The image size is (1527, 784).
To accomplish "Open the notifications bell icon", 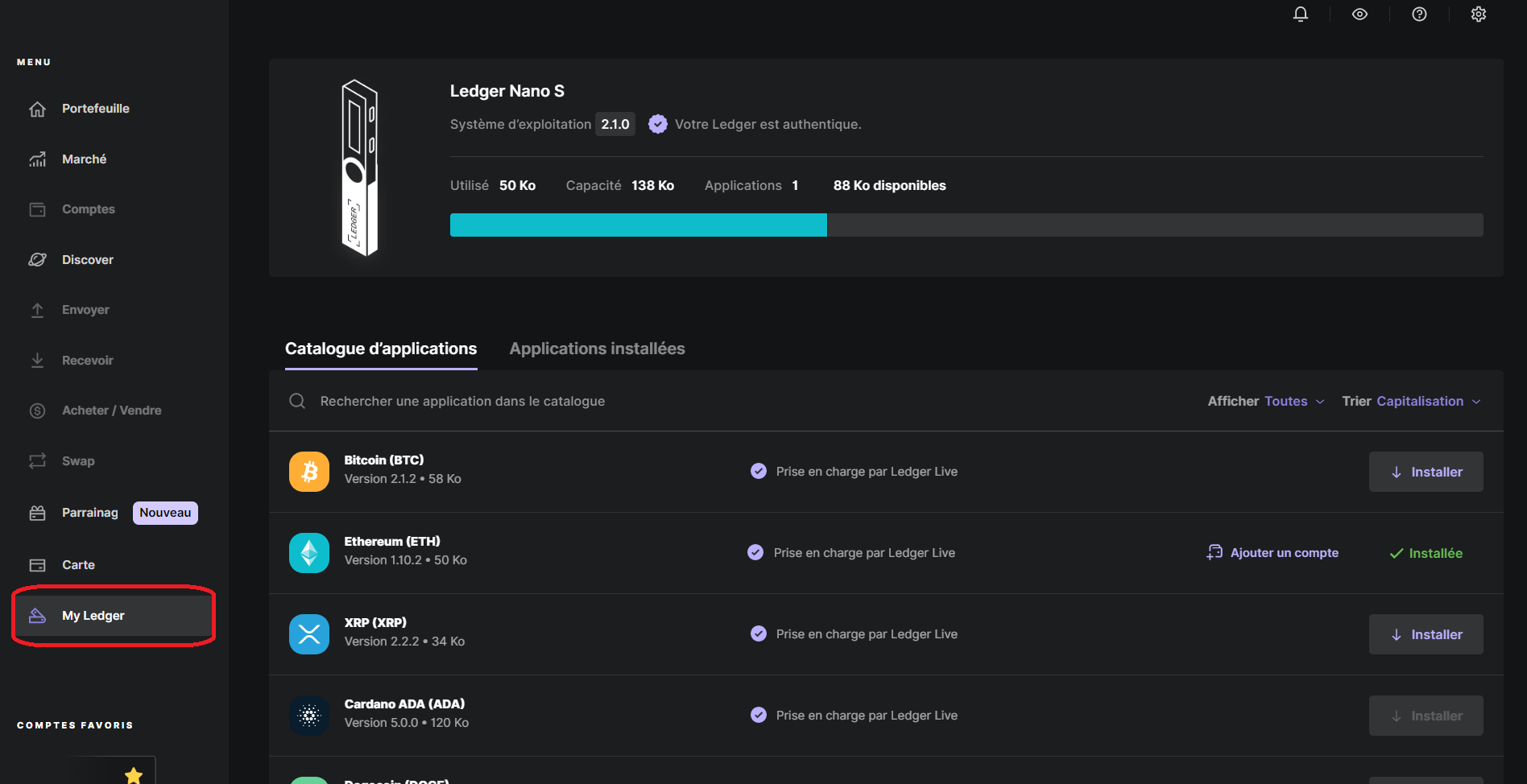I will point(1301,14).
